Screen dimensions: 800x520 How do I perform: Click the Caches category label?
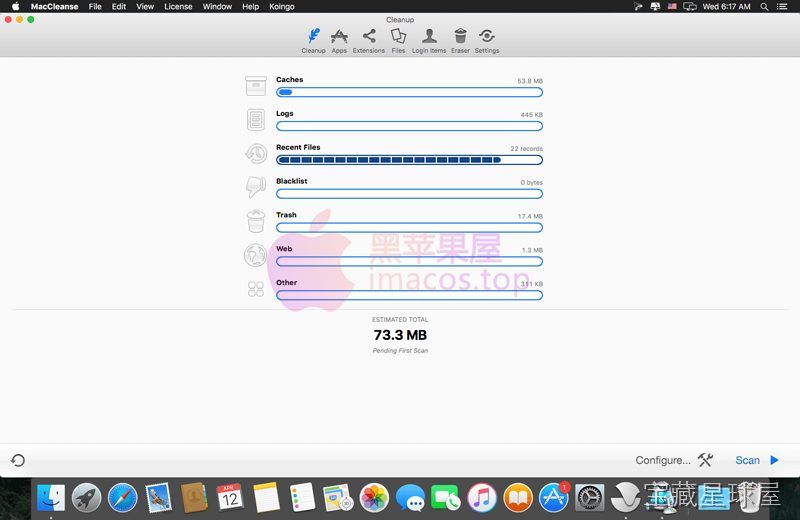point(289,80)
